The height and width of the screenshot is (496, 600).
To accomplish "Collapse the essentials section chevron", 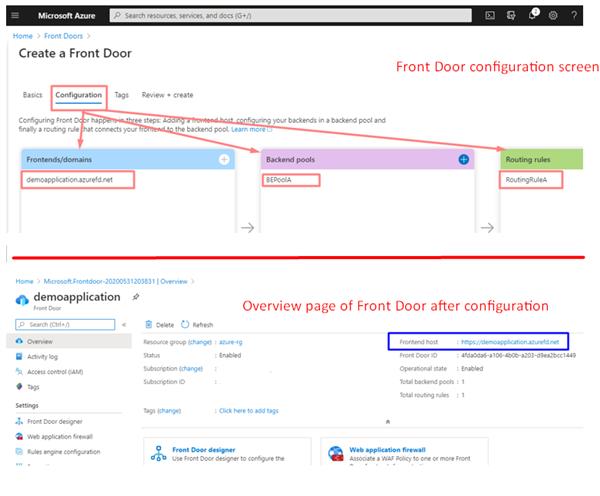I will [388, 422].
